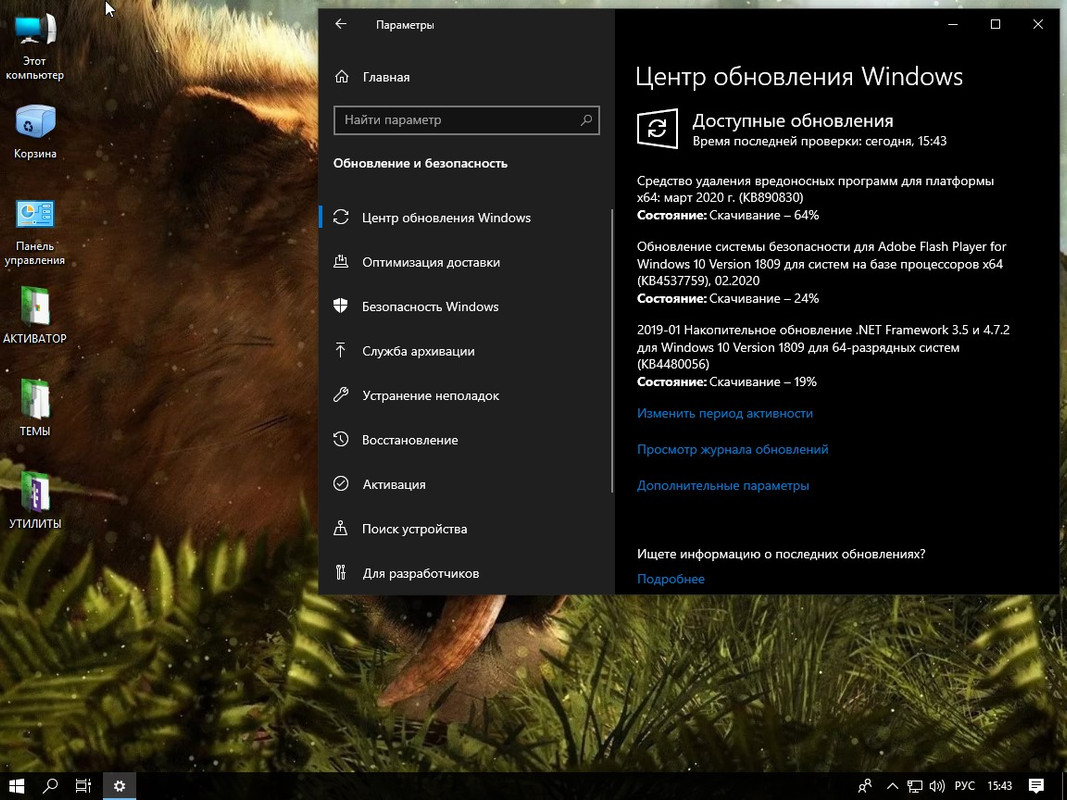This screenshot has width=1067, height=800.
Task: Click Settings gear on taskbar
Action: [119, 786]
